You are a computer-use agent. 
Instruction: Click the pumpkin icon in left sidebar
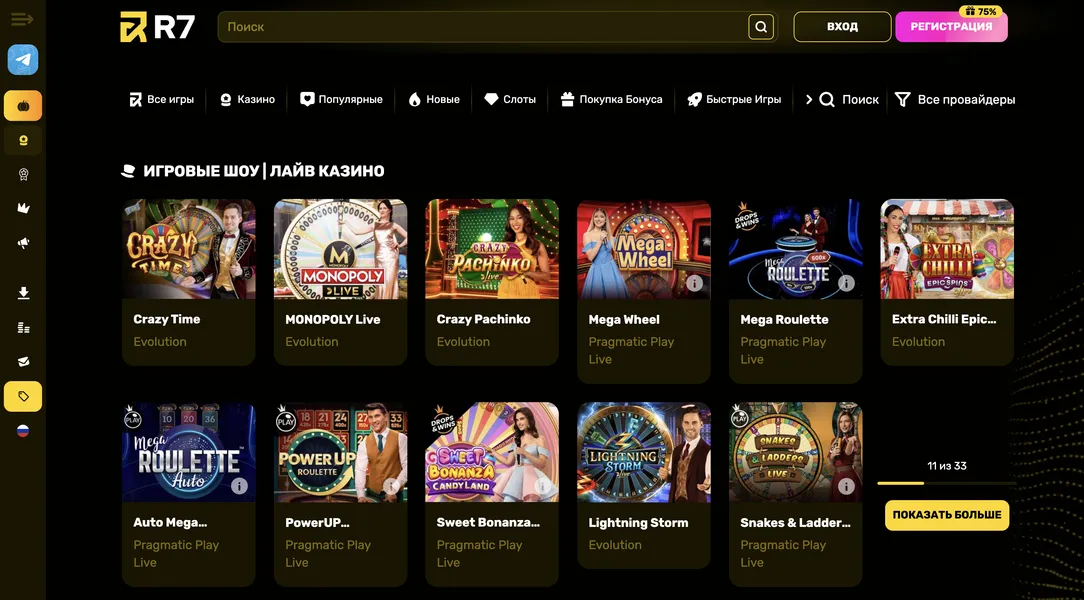point(23,105)
